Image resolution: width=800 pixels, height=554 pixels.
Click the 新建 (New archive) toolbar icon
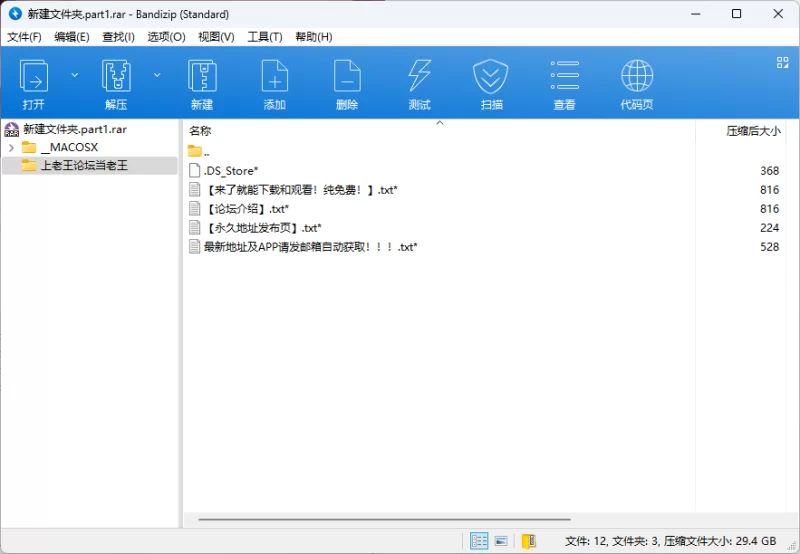click(202, 85)
